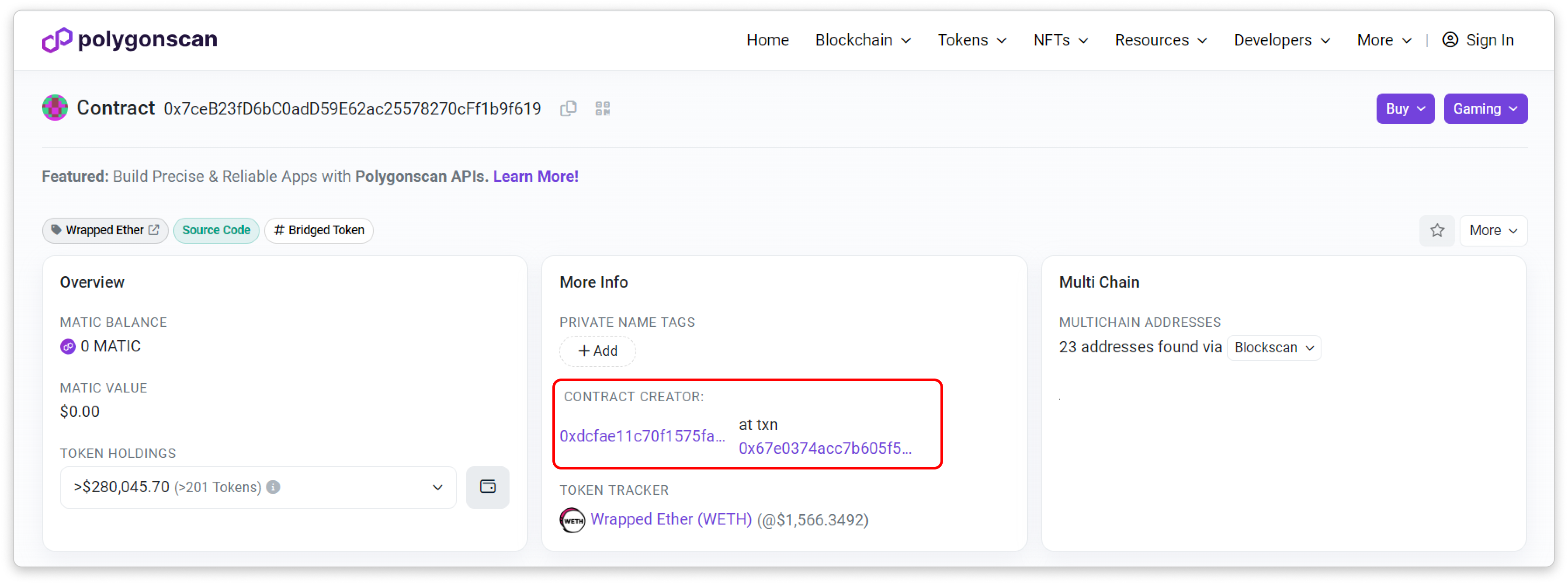Image resolution: width=1568 pixels, height=584 pixels.
Task: Expand the Buy dropdown button
Action: (x=1405, y=108)
